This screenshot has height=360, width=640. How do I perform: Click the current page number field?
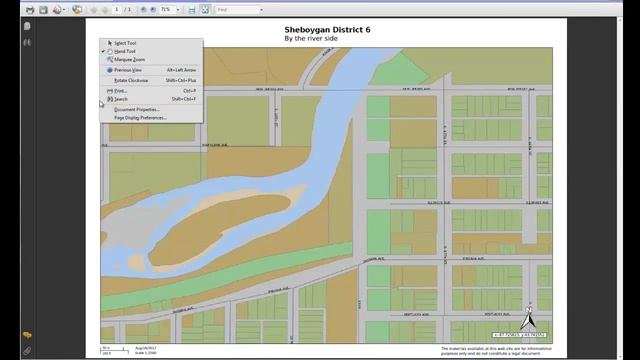117,9
